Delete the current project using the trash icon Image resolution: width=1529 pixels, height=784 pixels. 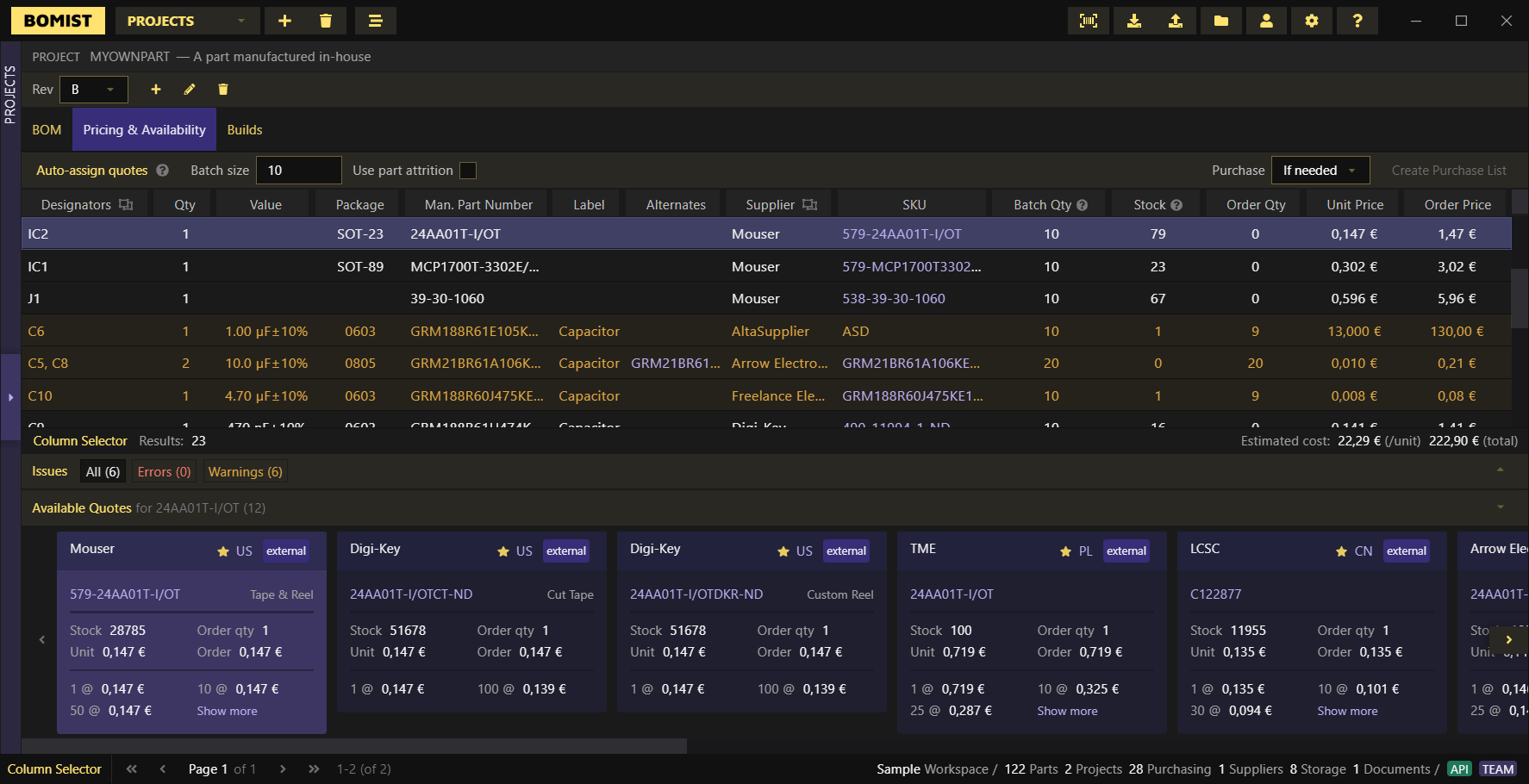[x=326, y=20]
